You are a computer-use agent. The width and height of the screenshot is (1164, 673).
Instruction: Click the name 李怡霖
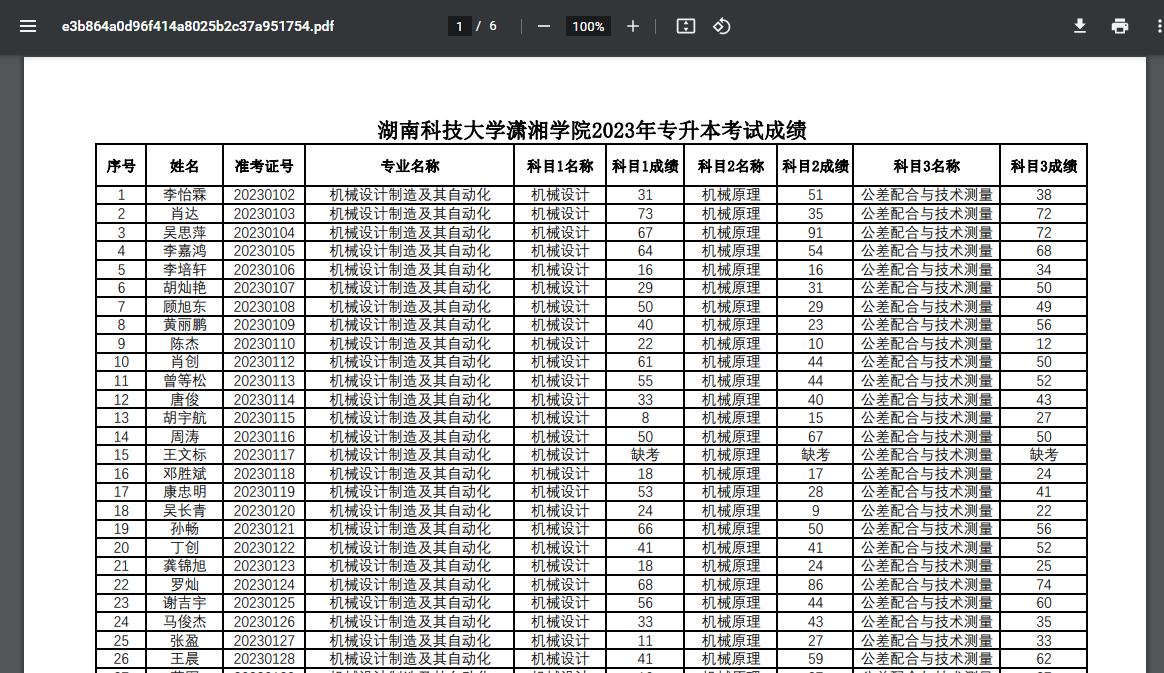(x=185, y=195)
